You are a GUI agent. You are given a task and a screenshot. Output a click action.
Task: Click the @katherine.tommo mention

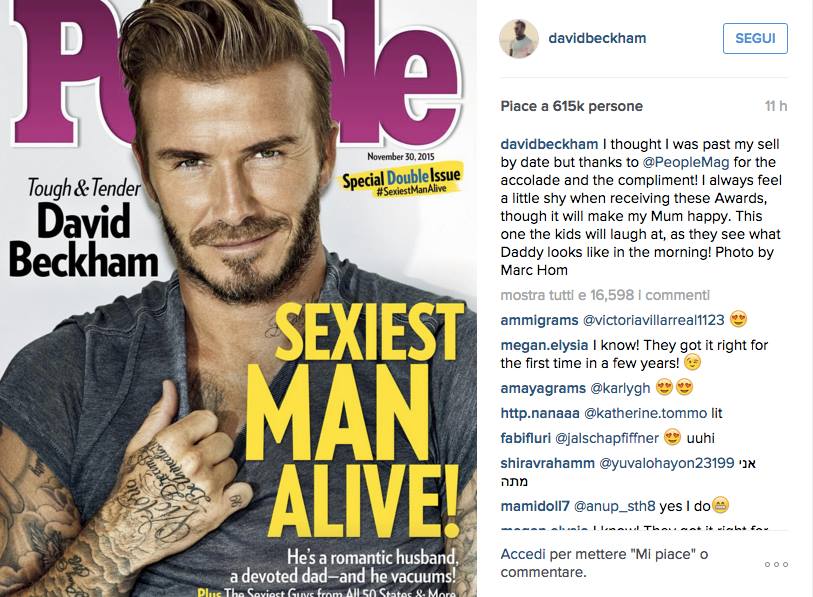coord(646,413)
